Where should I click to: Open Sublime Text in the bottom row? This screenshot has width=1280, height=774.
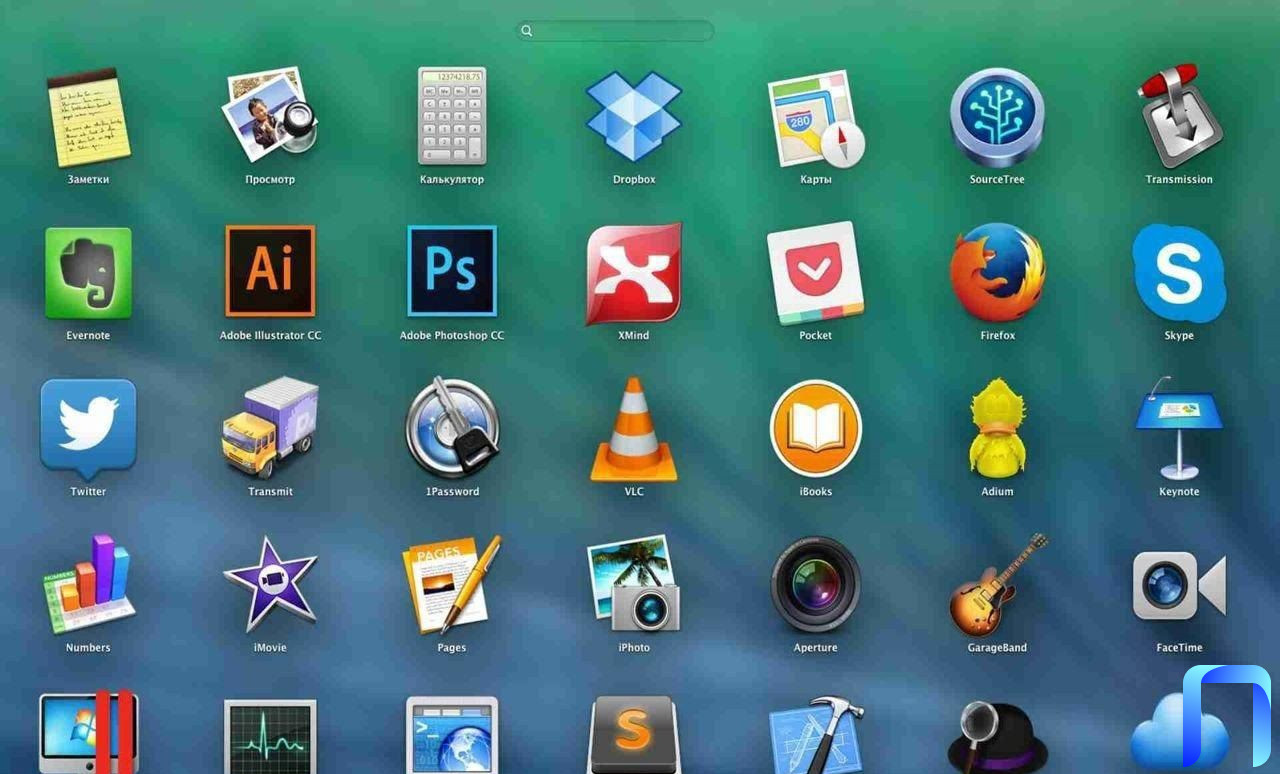pos(634,735)
